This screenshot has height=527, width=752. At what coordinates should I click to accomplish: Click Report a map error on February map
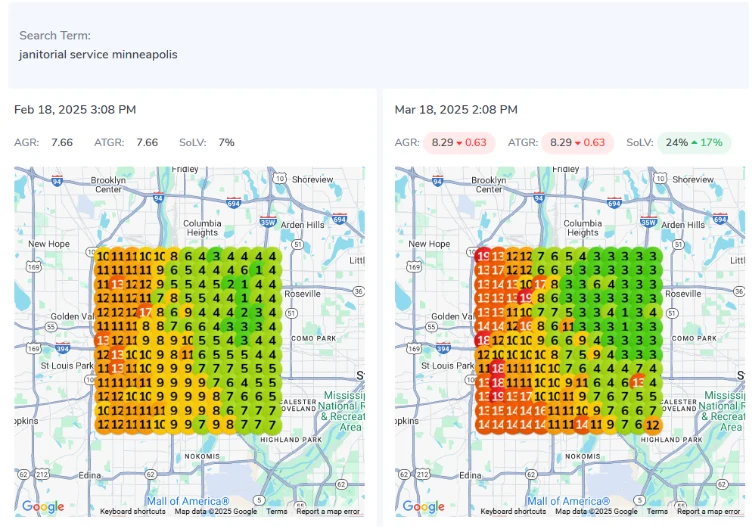pos(328,511)
